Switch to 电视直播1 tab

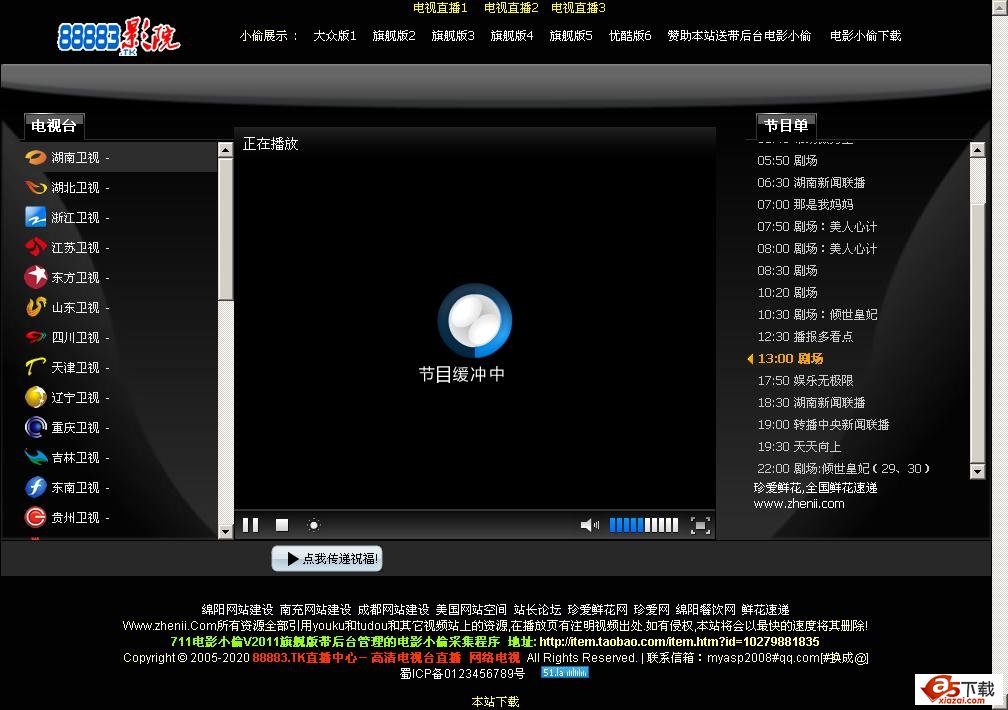440,8
